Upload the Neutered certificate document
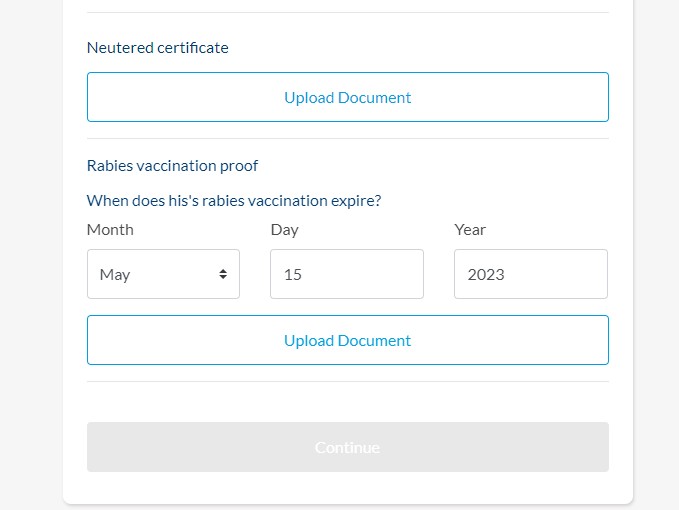 click(x=348, y=97)
